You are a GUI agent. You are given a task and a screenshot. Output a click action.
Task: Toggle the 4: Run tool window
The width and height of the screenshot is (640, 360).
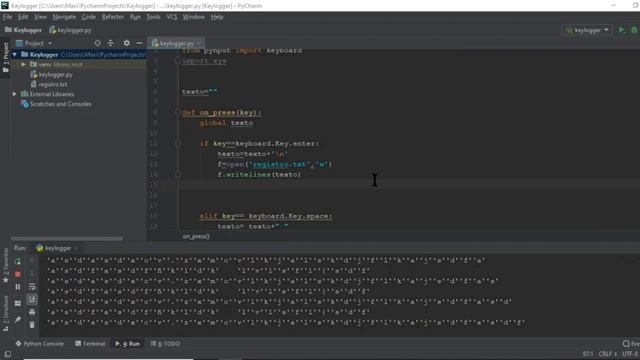(x=128, y=344)
